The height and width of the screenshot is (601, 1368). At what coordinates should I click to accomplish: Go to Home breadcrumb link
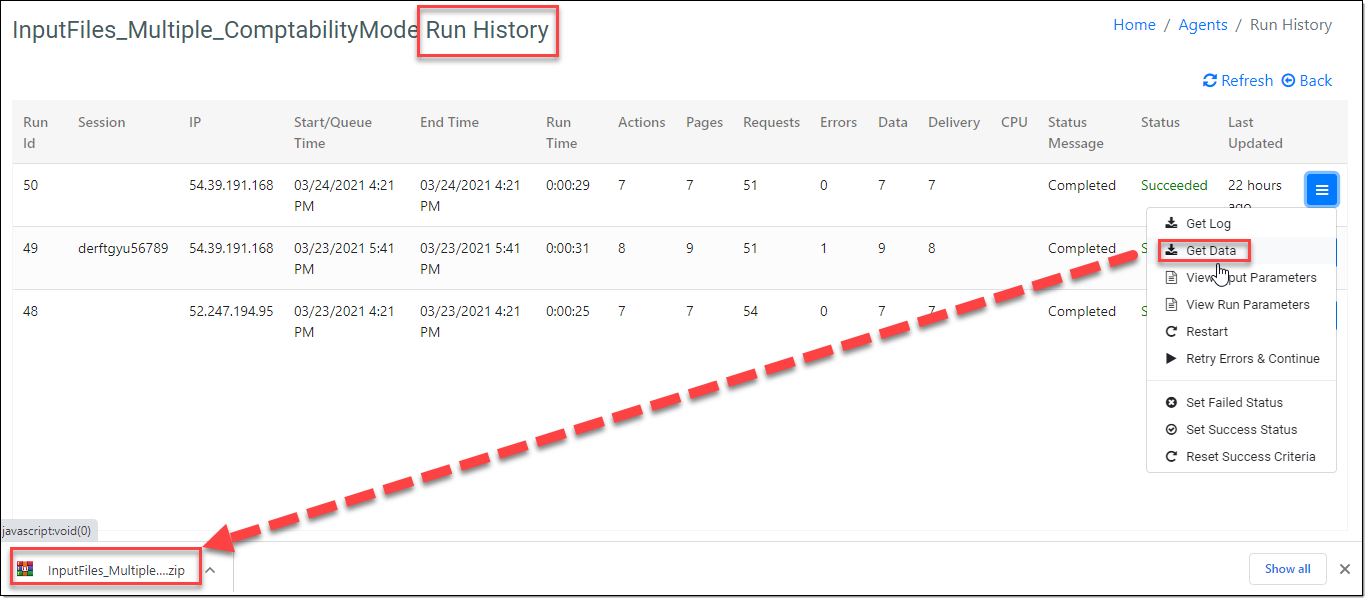tap(1134, 25)
